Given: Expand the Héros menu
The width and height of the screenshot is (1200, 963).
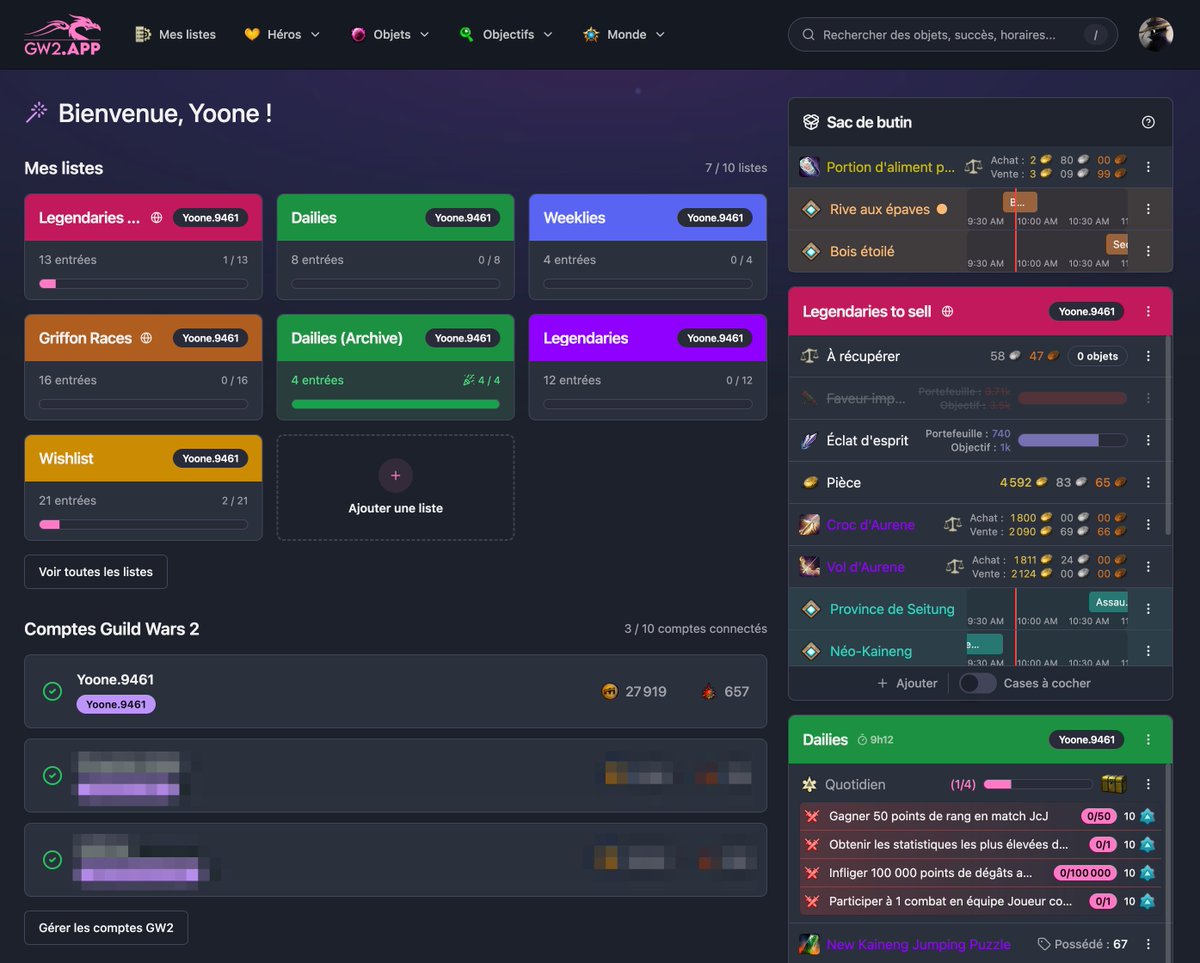Looking at the screenshot, I should pyautogui.click(x=282, y=34).
